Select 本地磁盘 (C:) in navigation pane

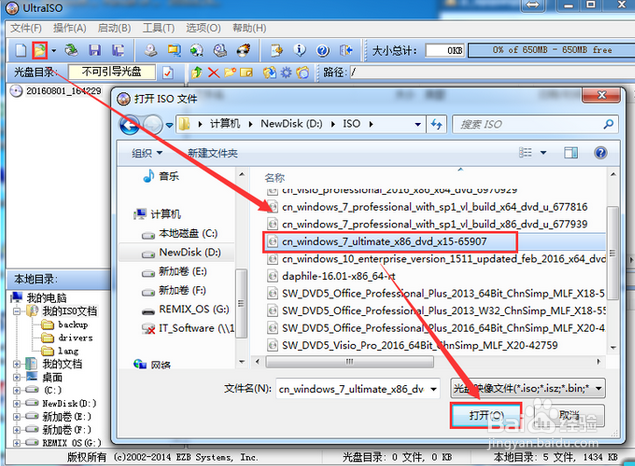click(x=188, y=234)
